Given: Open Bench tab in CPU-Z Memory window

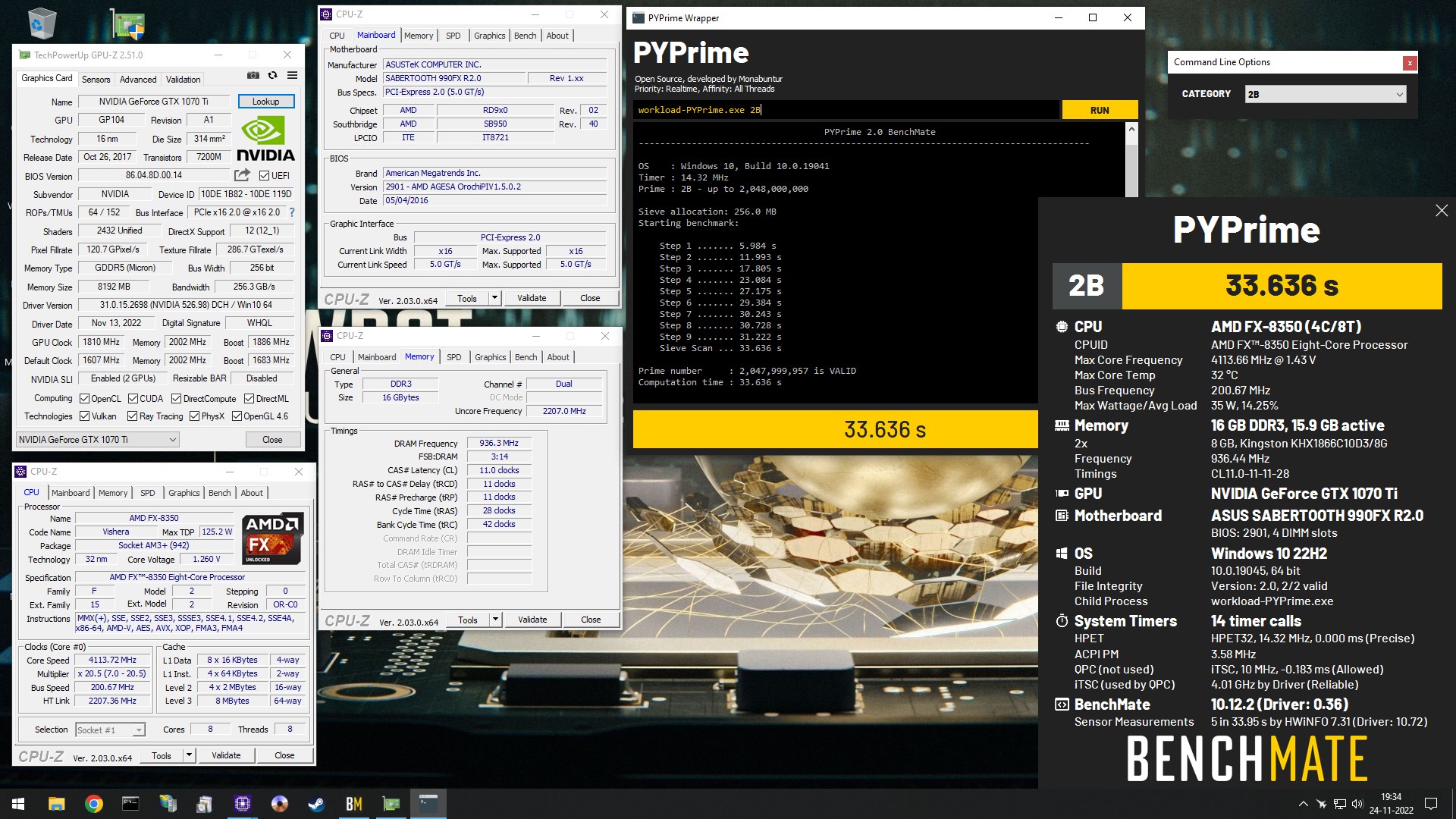Looking at the screenshot, I should pos(526,357).
